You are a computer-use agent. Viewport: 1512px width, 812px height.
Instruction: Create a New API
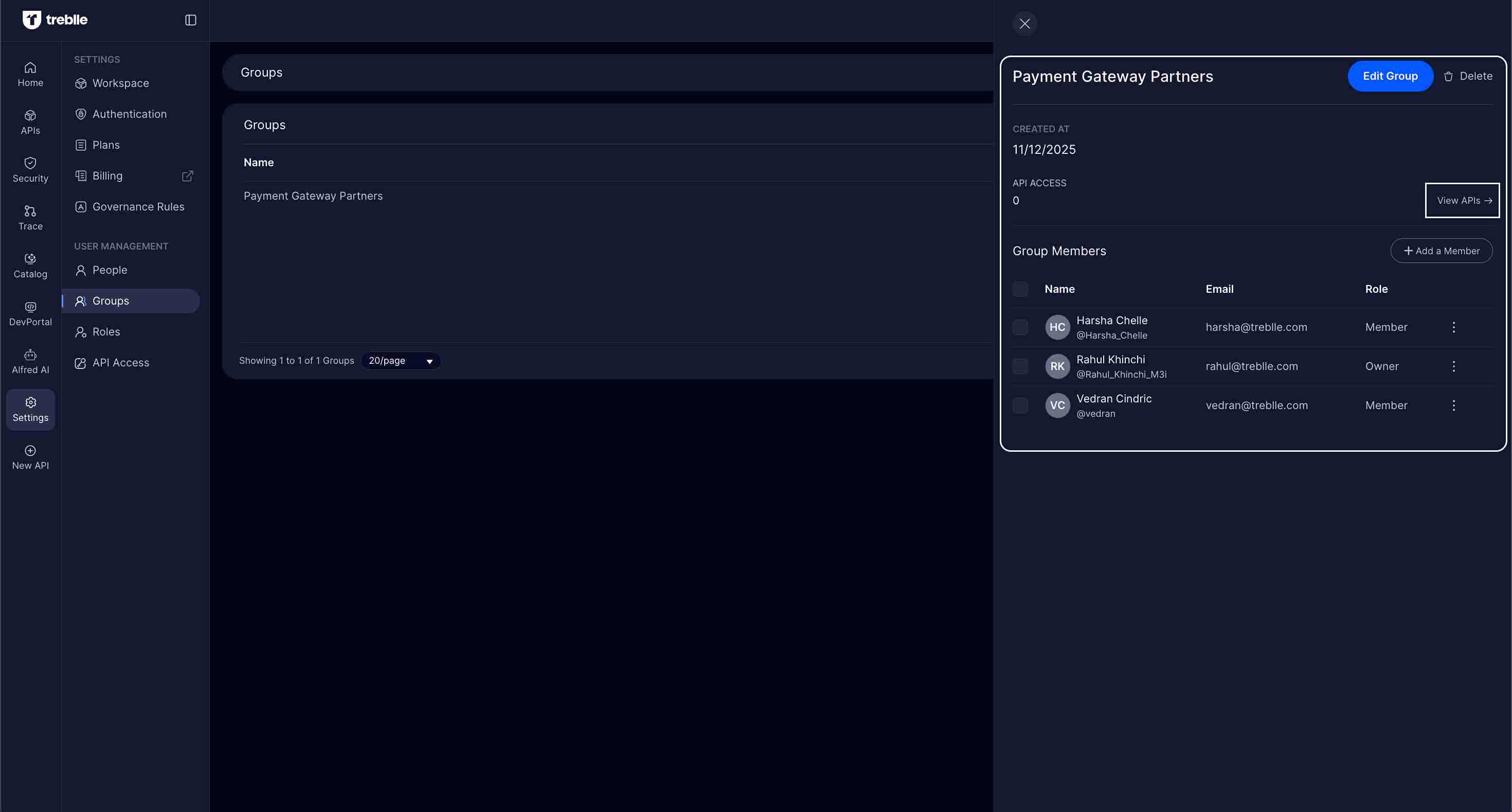point(30,457)
